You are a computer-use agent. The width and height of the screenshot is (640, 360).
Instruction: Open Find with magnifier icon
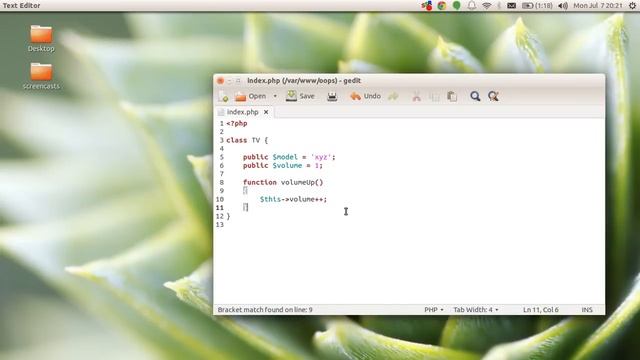(x=475, y=96)
